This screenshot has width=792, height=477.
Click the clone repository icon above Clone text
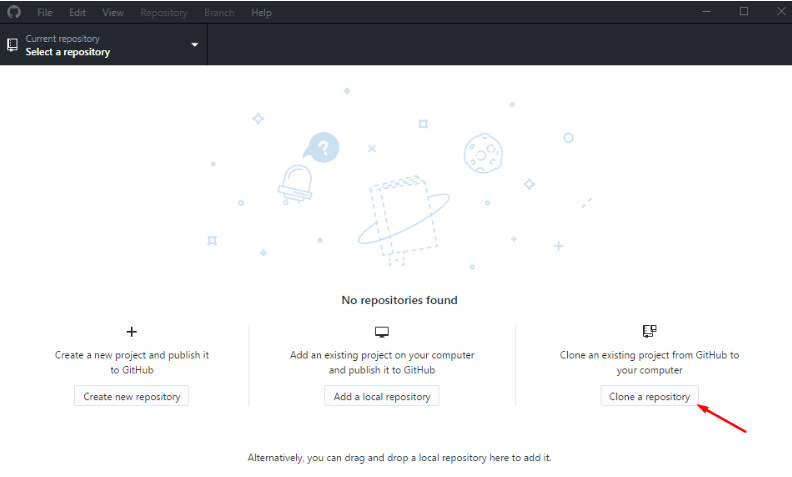tap(650, 331)
